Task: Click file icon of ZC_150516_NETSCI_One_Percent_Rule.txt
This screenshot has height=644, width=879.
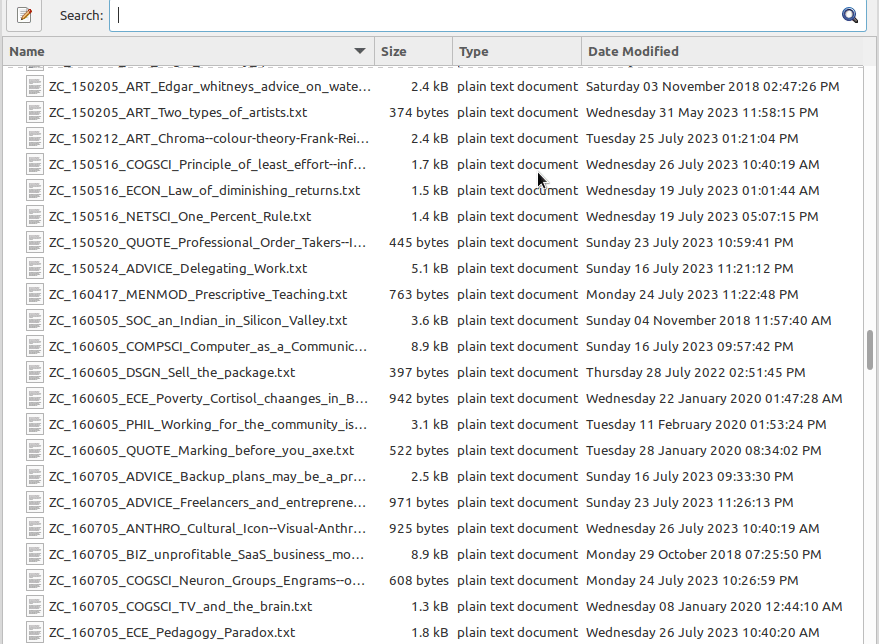Action: pos(35,217)
